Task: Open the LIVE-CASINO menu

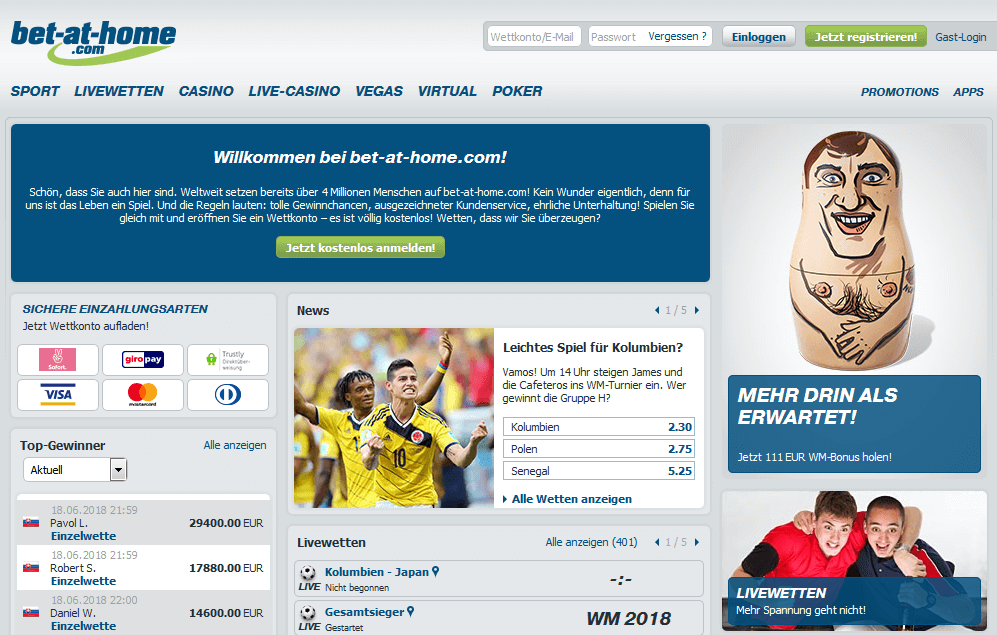Action: coord(294,92)
